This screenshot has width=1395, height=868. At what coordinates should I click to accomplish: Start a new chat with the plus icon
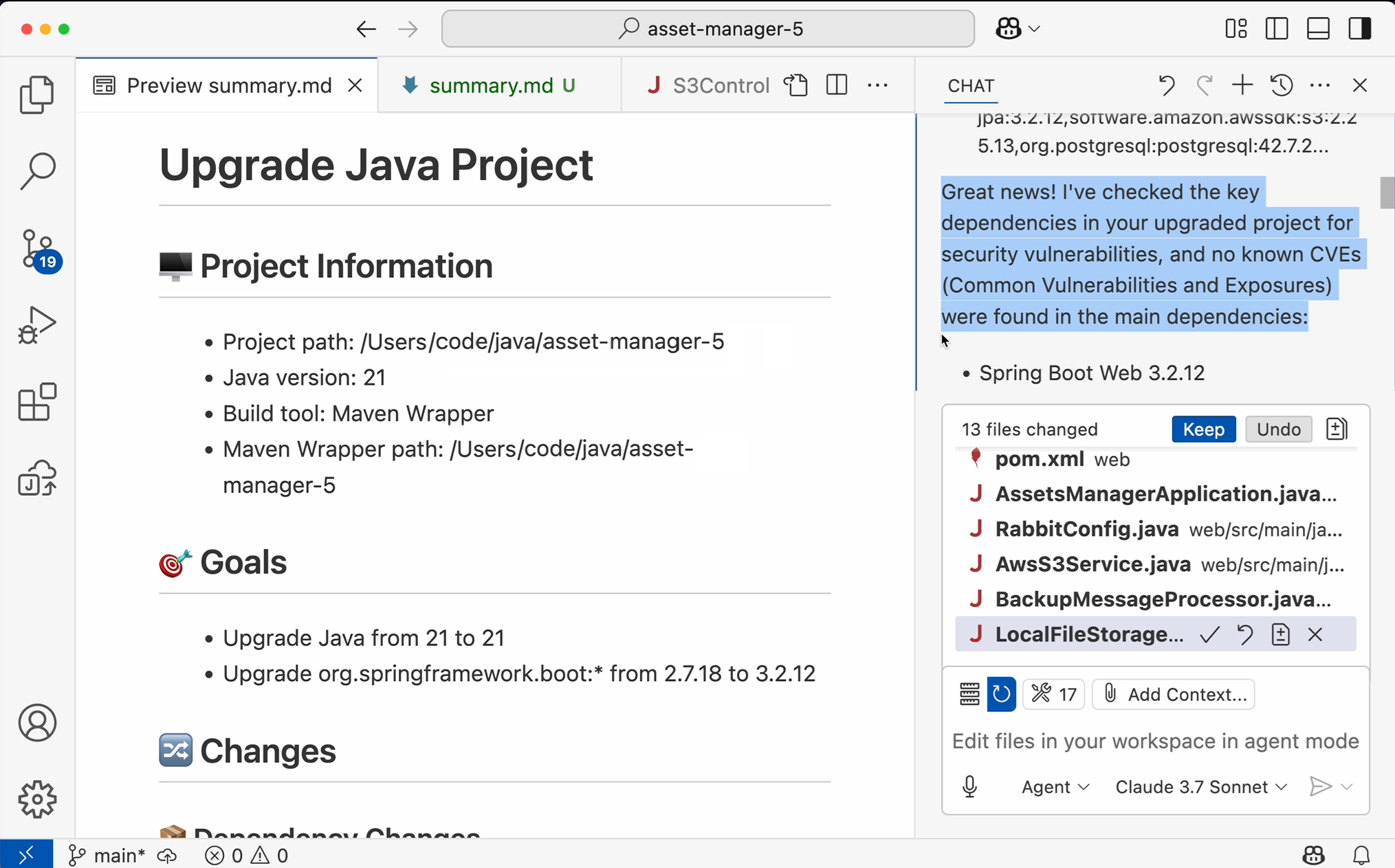1242,85
